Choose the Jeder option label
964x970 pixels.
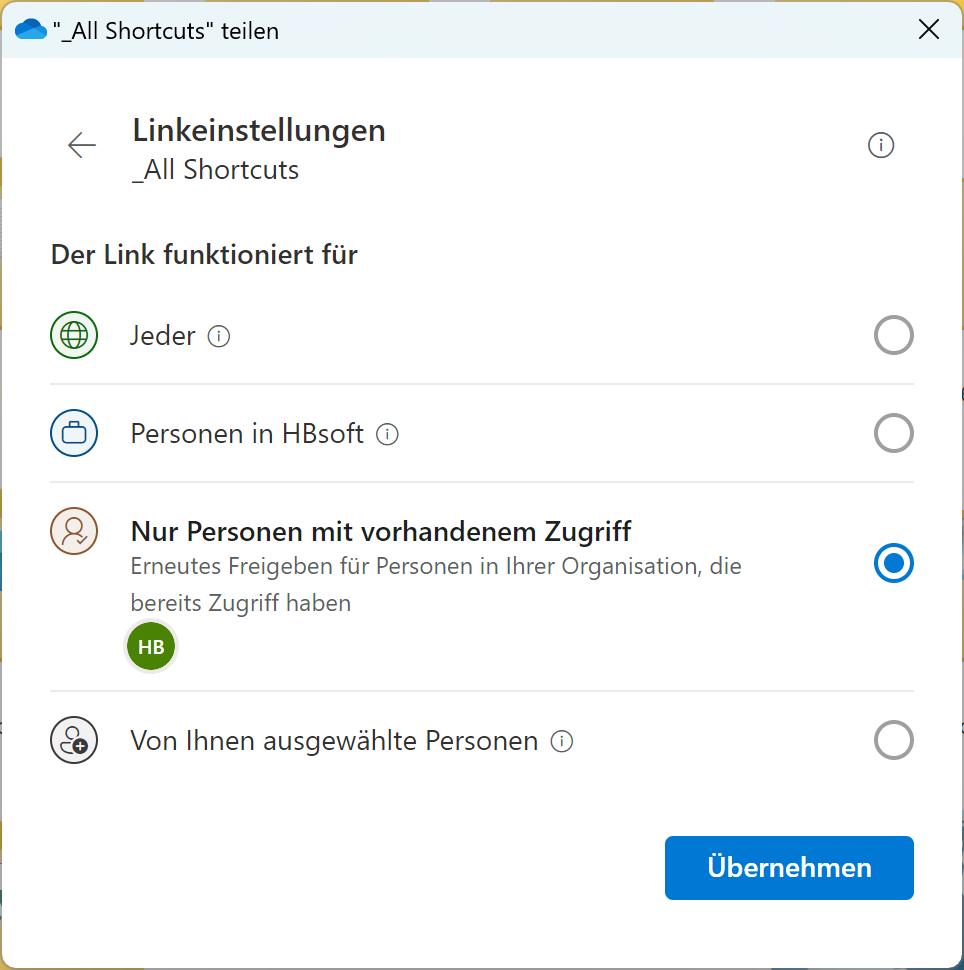point(162,336)
